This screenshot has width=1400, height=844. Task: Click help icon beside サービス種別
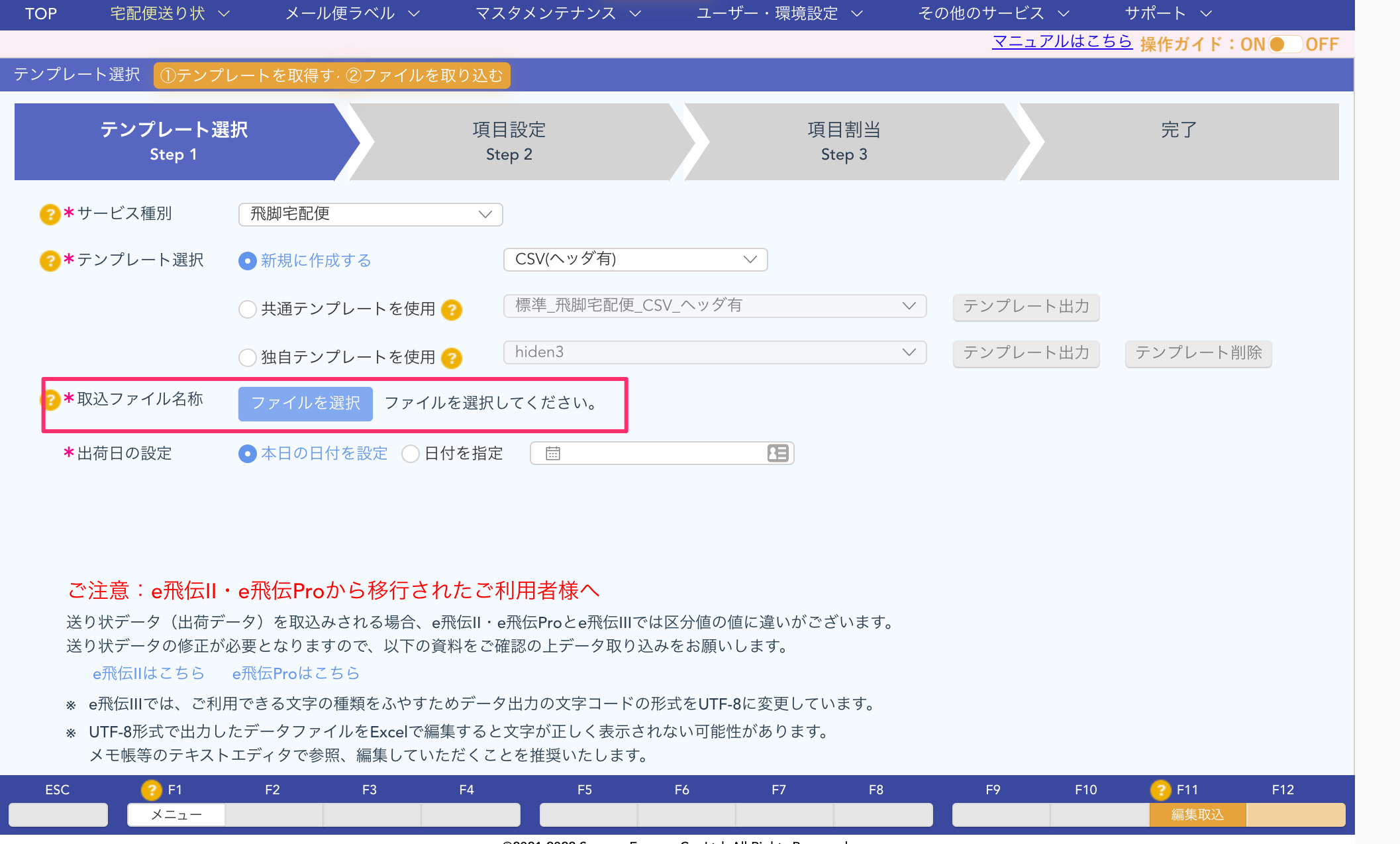[50, 214]
